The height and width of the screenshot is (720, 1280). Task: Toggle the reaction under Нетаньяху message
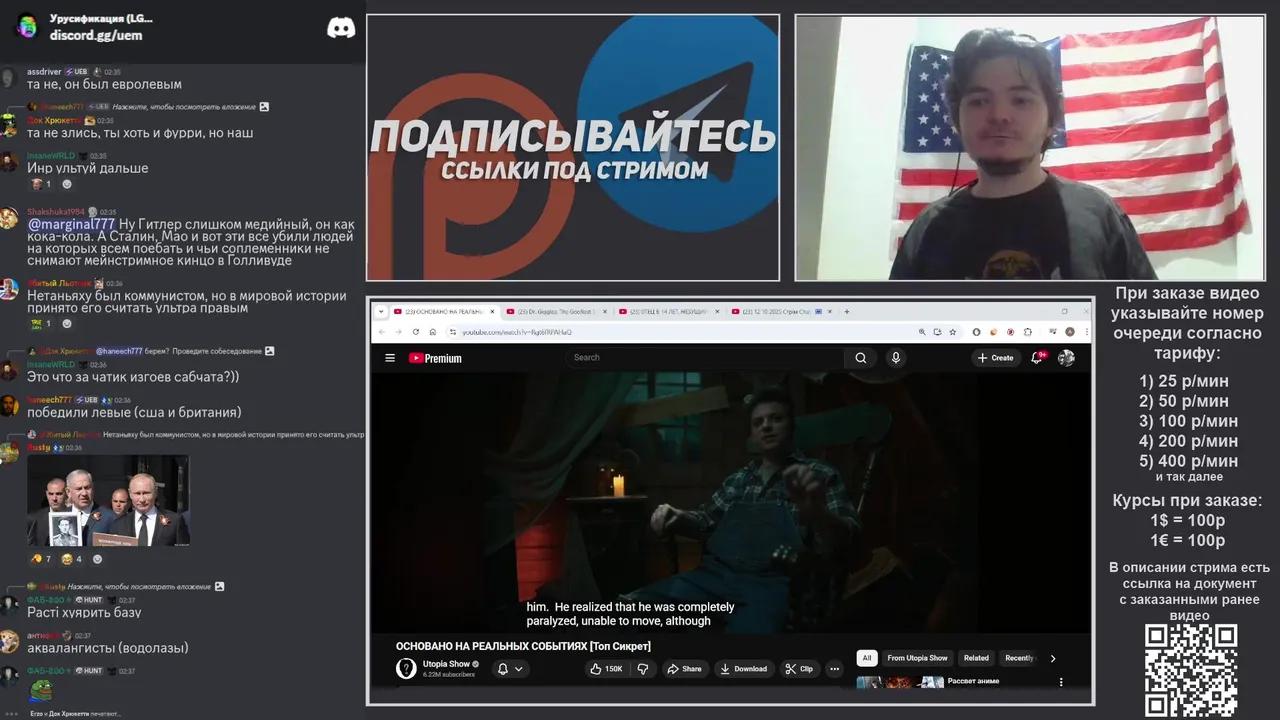point(40,324)
